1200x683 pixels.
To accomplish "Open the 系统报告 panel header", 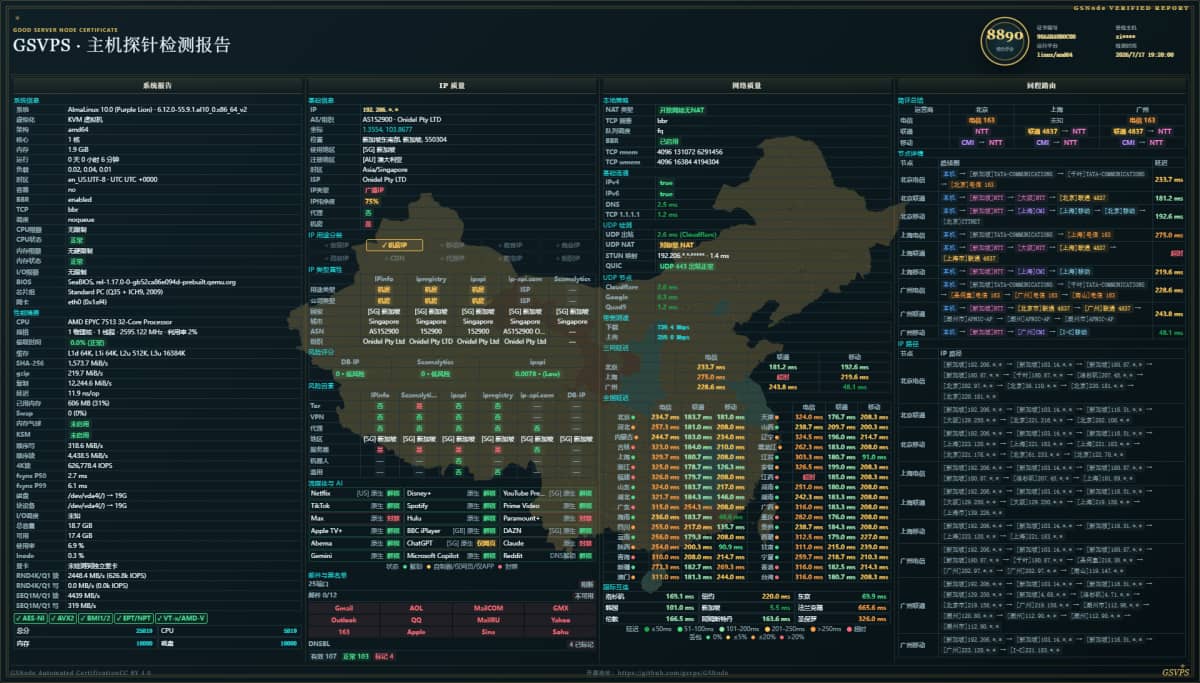I will tap(157, 86).
